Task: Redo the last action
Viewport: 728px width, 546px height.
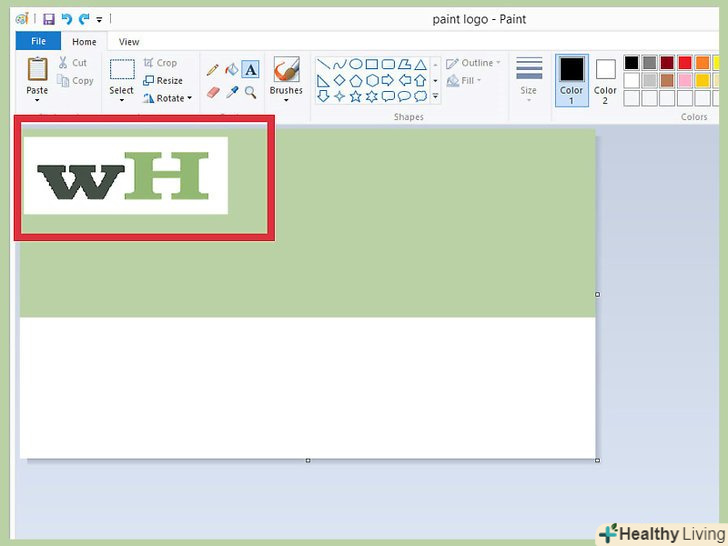Action: tap(84, 19)
